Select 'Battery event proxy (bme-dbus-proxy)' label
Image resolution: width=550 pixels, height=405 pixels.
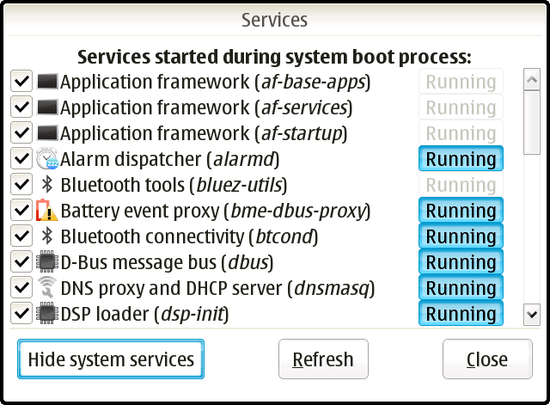(216, 211)
